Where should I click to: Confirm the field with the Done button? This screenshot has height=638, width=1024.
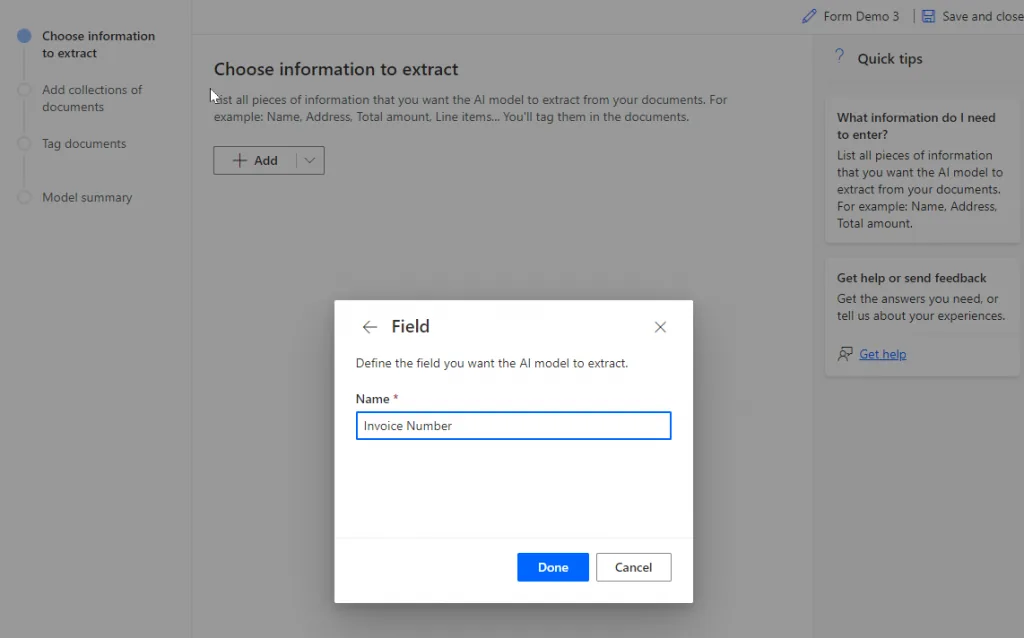[x=552, y=567]
